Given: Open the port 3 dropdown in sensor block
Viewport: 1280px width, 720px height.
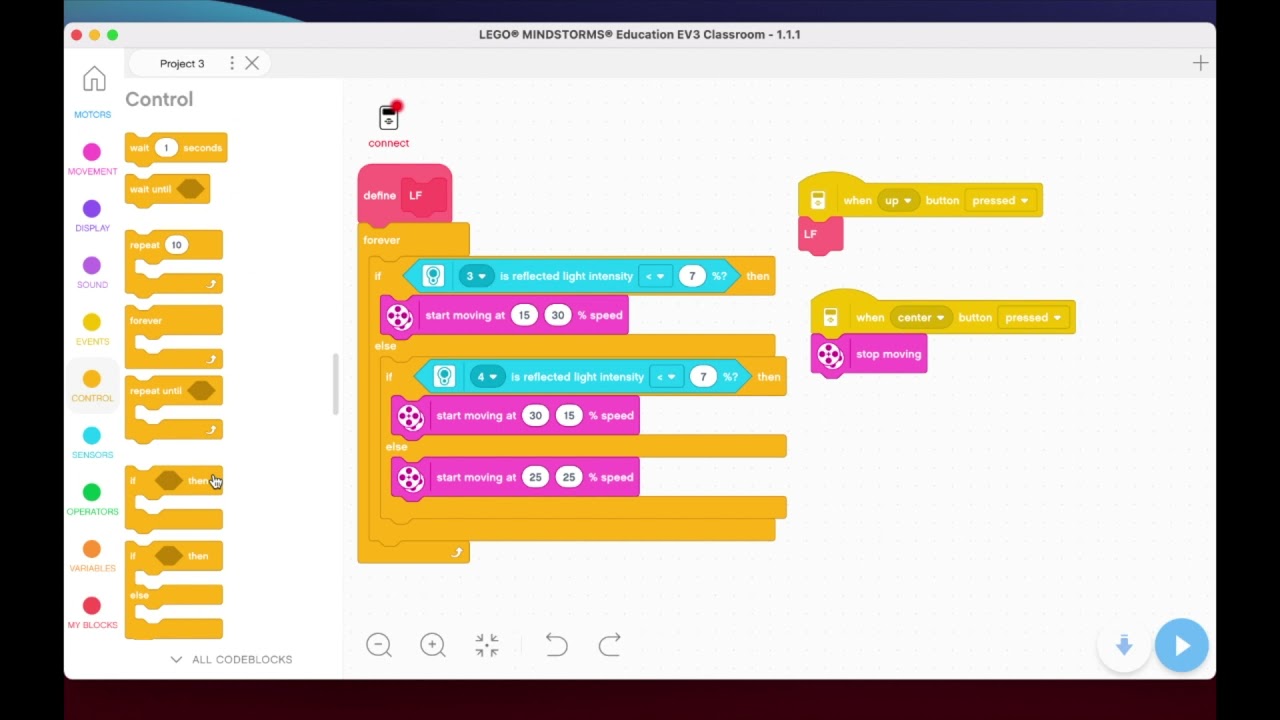Looking at the screenshot, I should coord(475,276).
